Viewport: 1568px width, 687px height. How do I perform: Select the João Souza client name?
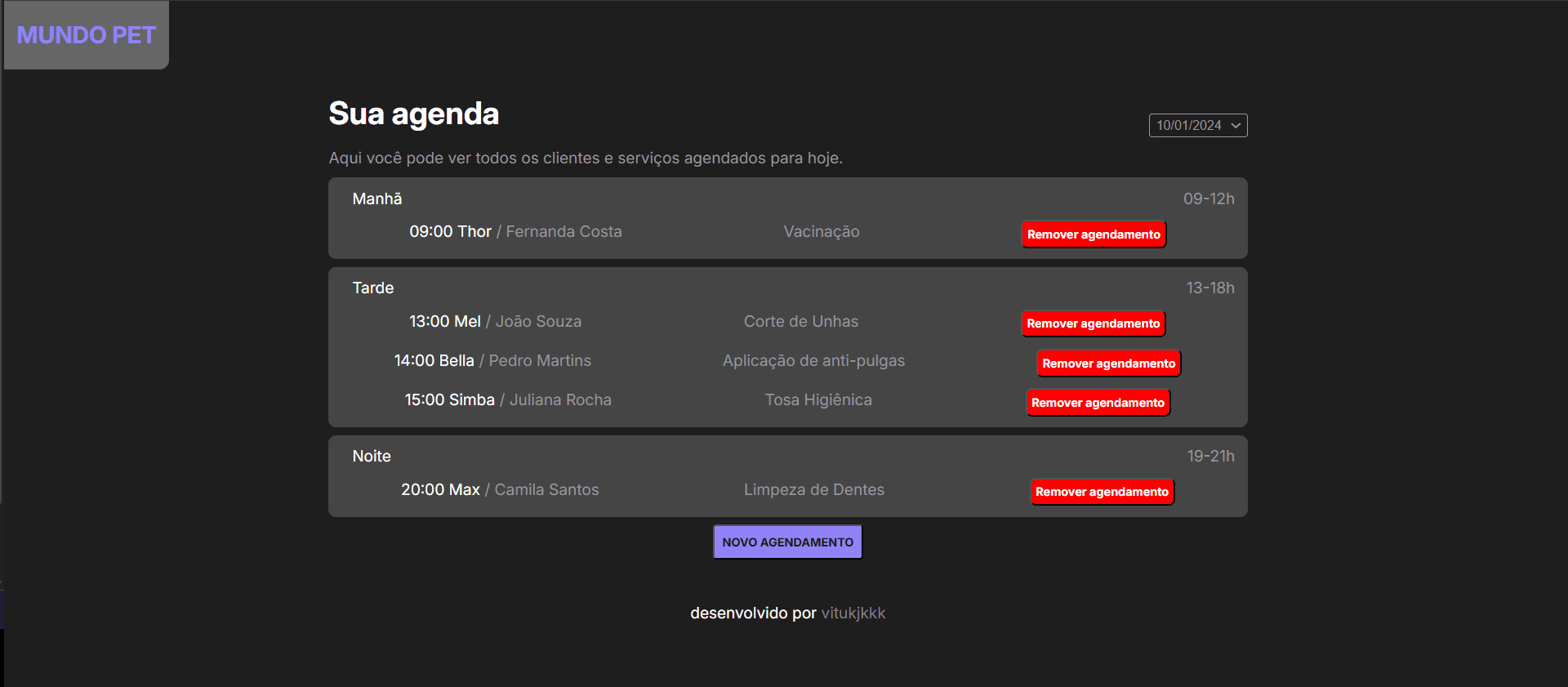[x=538, y=321]
